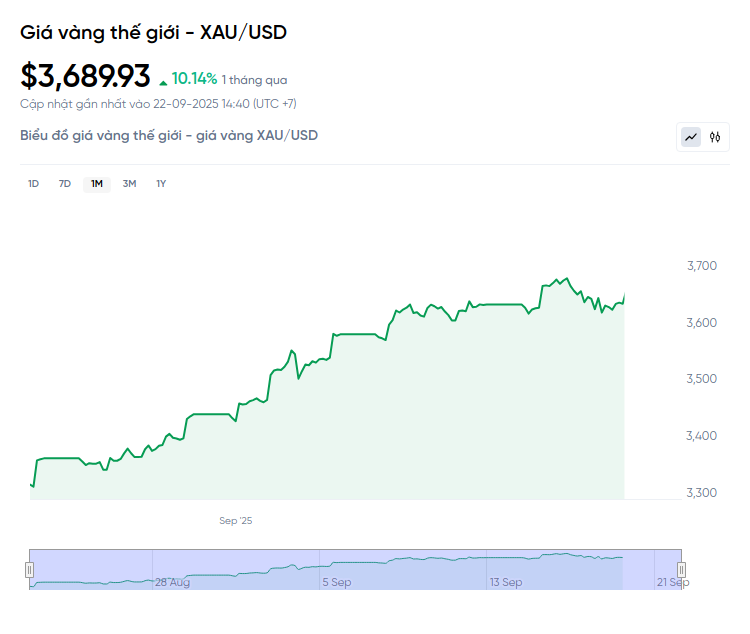The height and width of the screenshot is (634, 750).
Task: Click the 3,300 y-axis label
Action: [702, 493]
